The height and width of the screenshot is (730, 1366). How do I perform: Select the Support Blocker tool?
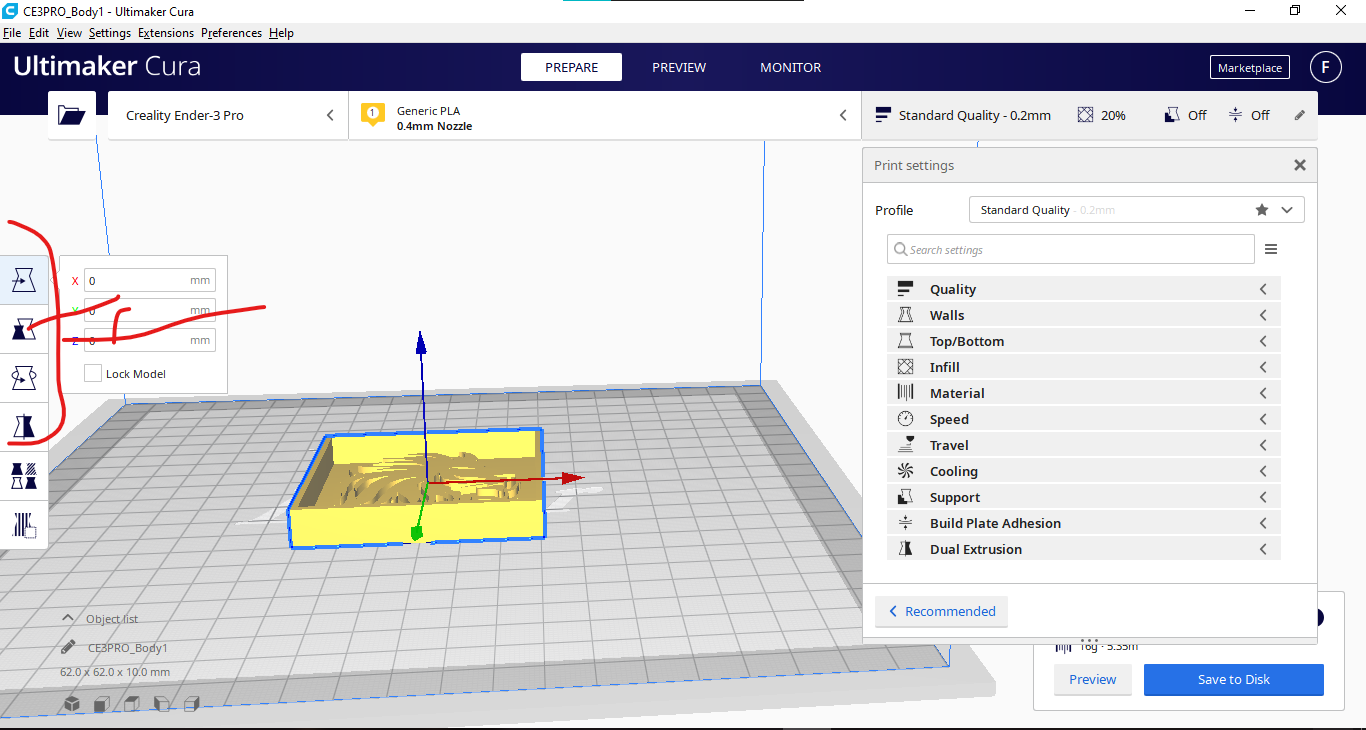[23, 524]
